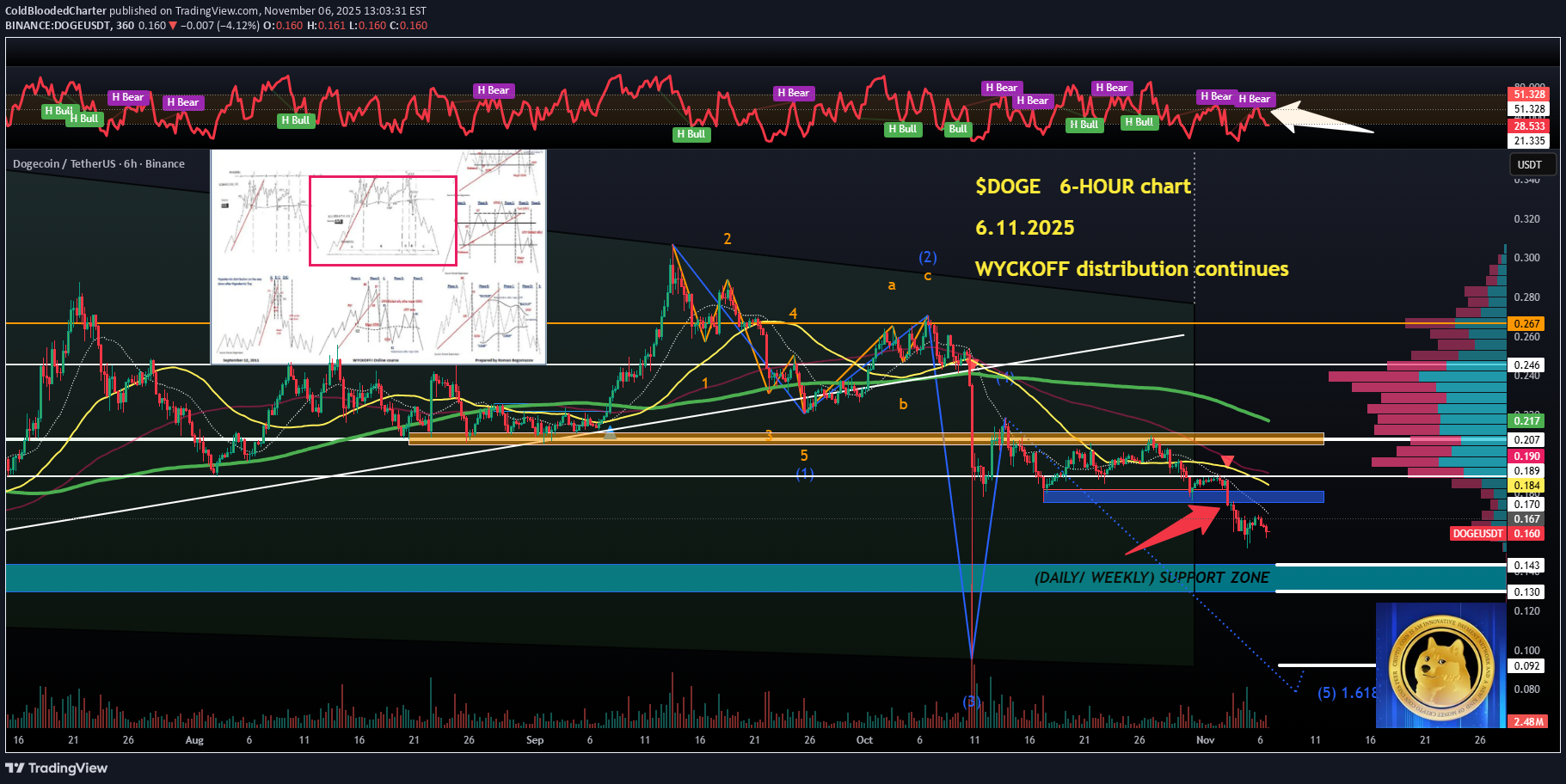The width and height of the screenshot is (1566, 784).
Task: Select the WYCKOFF distribution continues text
Action: coord(1131,269)
